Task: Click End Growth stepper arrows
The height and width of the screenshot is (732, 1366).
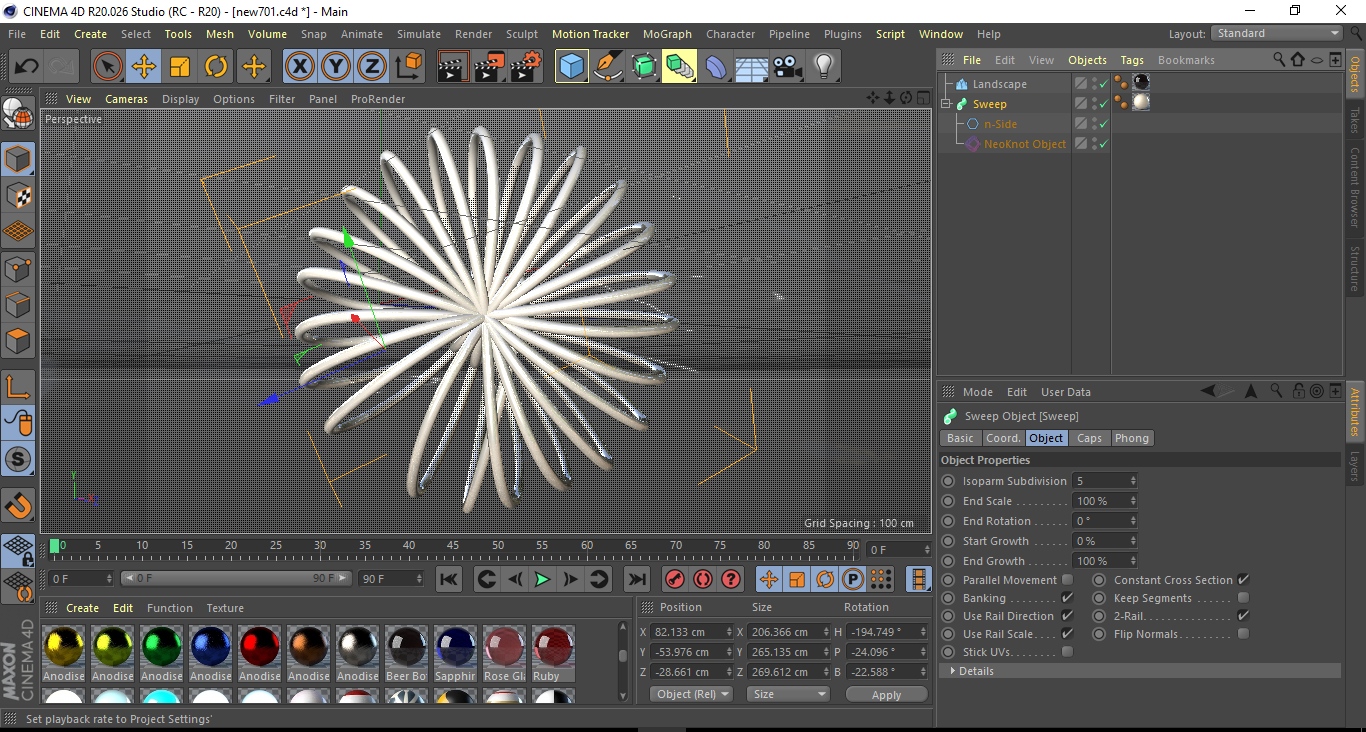Action: pos(1133,561)
